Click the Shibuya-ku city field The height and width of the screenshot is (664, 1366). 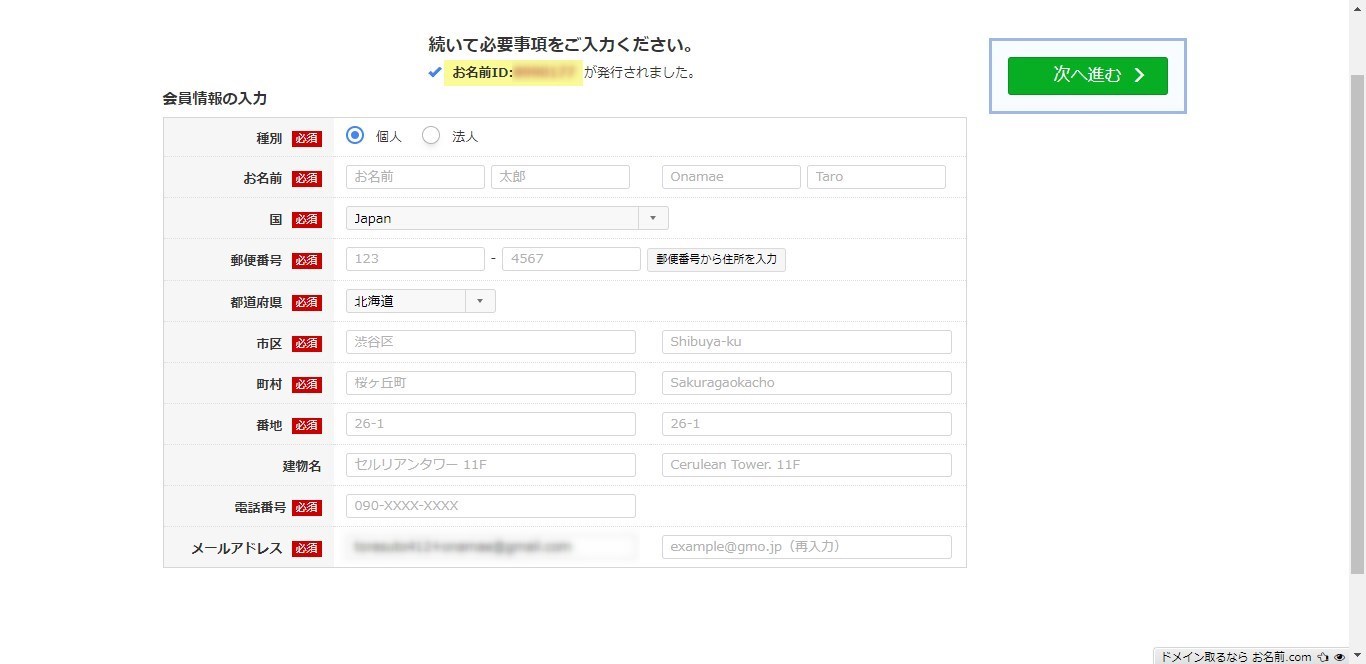pyautogui.click(x=807, y=342)
